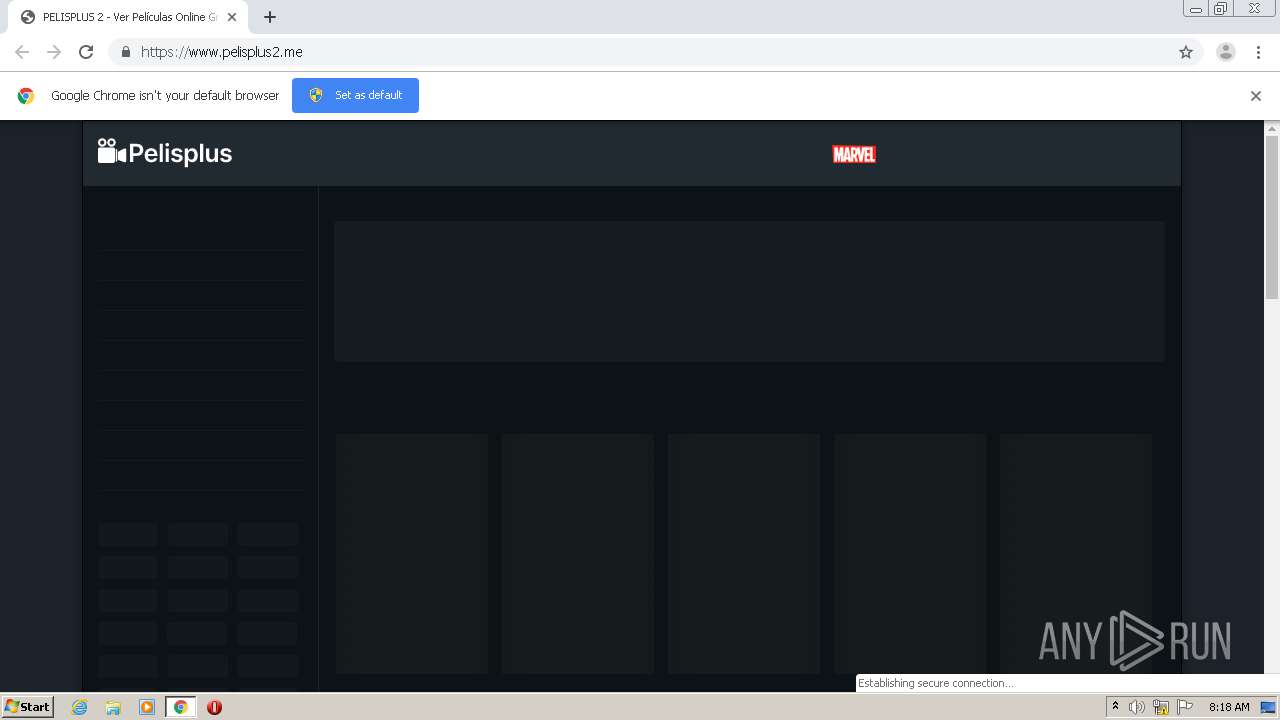This screenshot has width=1280, height=720.
Task: Click the show desktop button
Action: [1268, 707]
